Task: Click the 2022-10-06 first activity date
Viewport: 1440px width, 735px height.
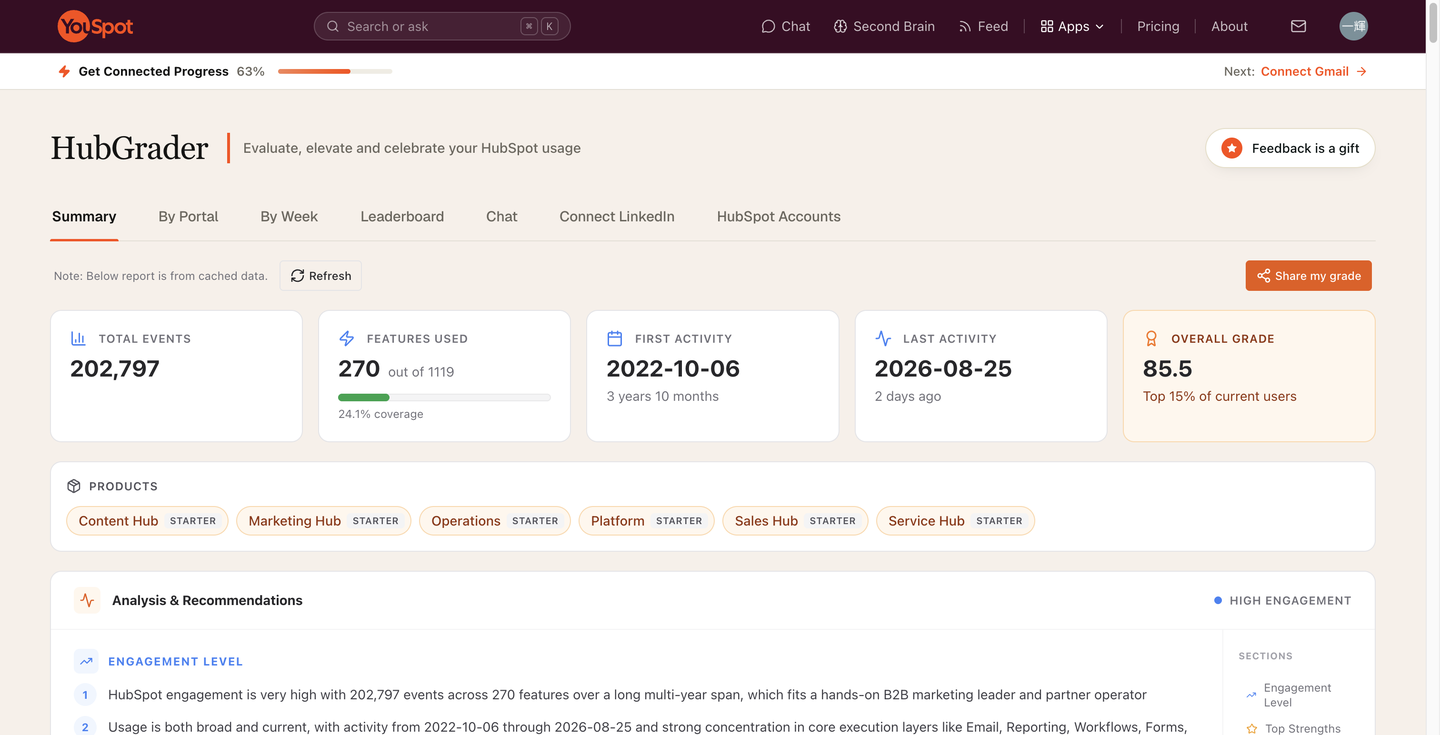Action: (x=673, y=368)
